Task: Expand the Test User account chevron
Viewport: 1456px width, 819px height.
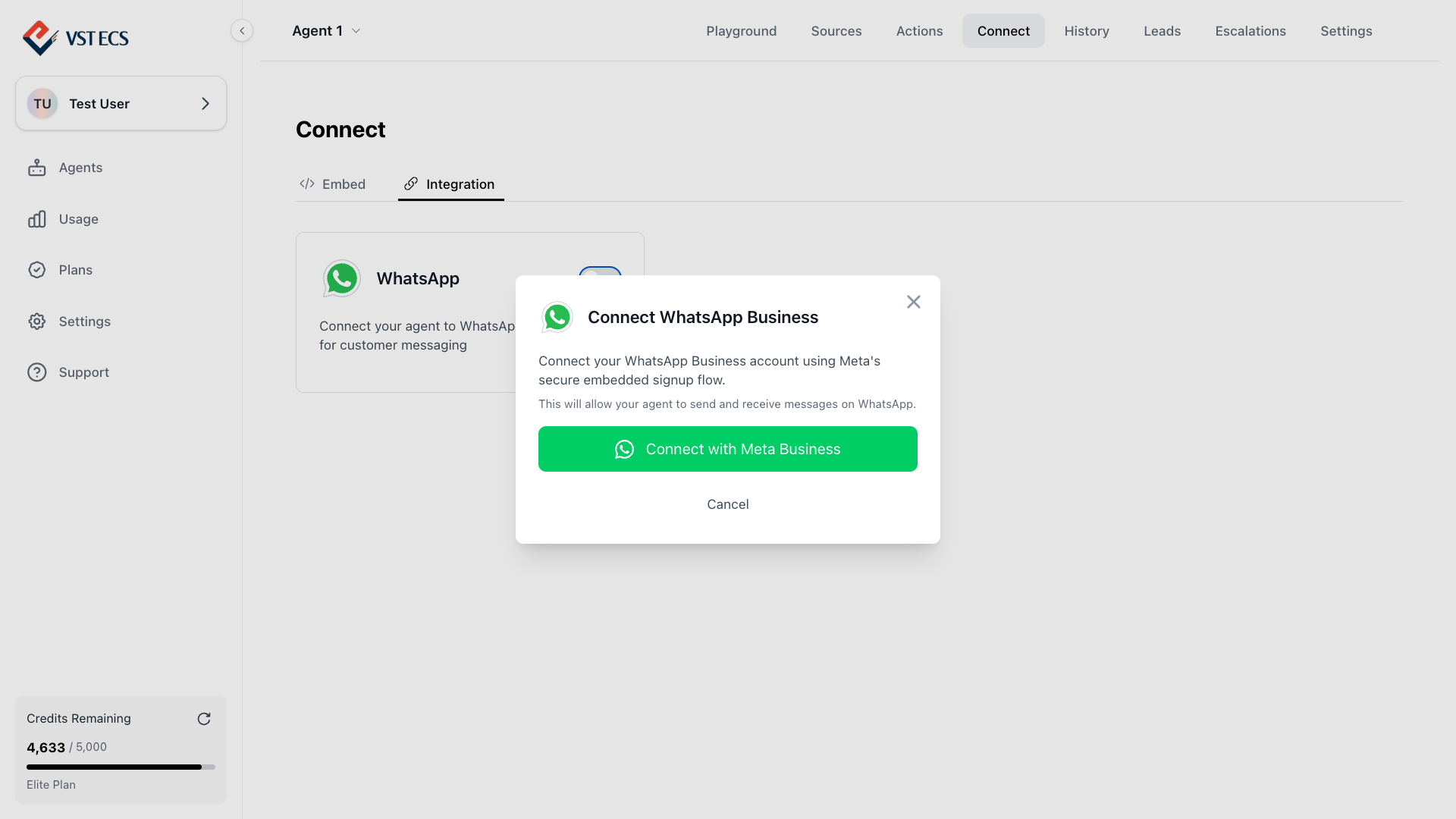Action: point(206,104)
